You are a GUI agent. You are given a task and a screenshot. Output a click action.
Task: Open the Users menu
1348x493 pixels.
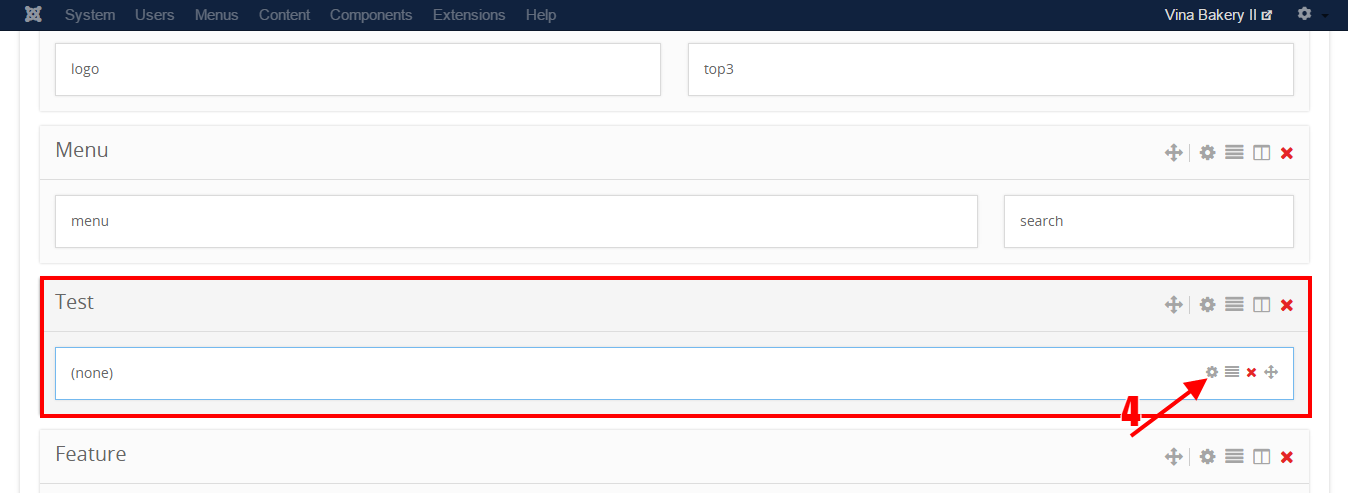155,15
